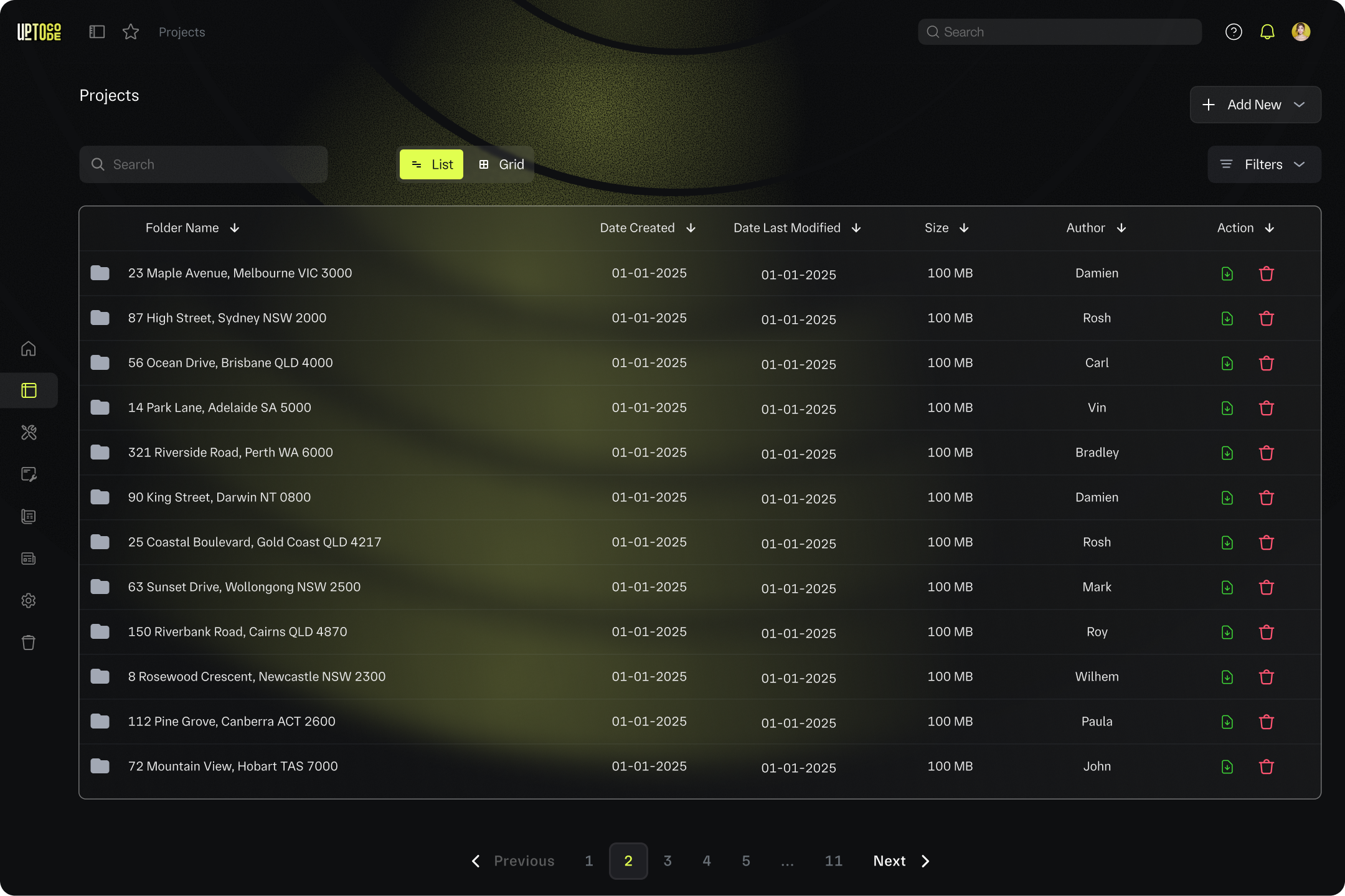
Task: Click the favorite star icon
Action: click(x=131, y=32)
